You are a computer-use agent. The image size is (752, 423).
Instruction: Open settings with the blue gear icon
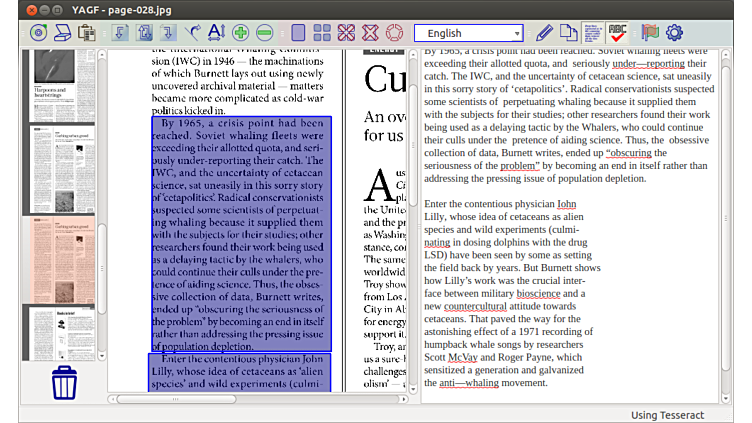click(x=674, y=33)
